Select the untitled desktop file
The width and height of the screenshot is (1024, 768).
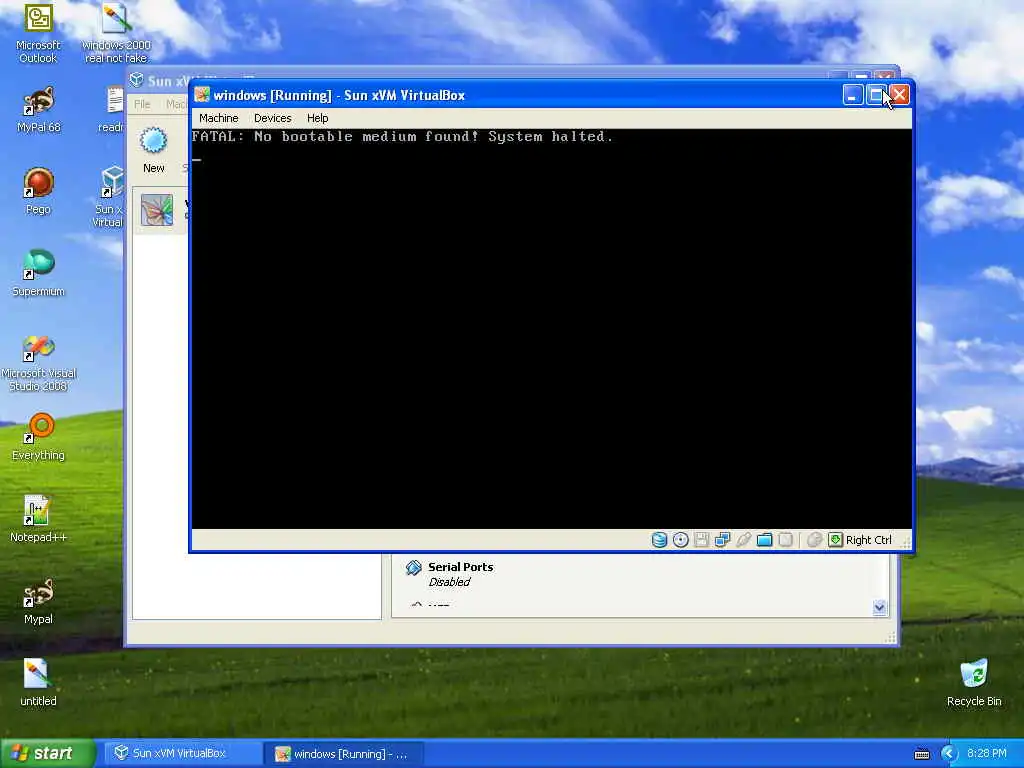[39, 682]
